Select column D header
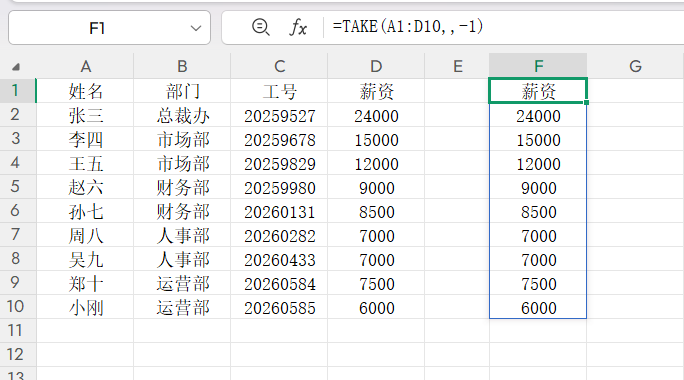 [x=376, y=66]
